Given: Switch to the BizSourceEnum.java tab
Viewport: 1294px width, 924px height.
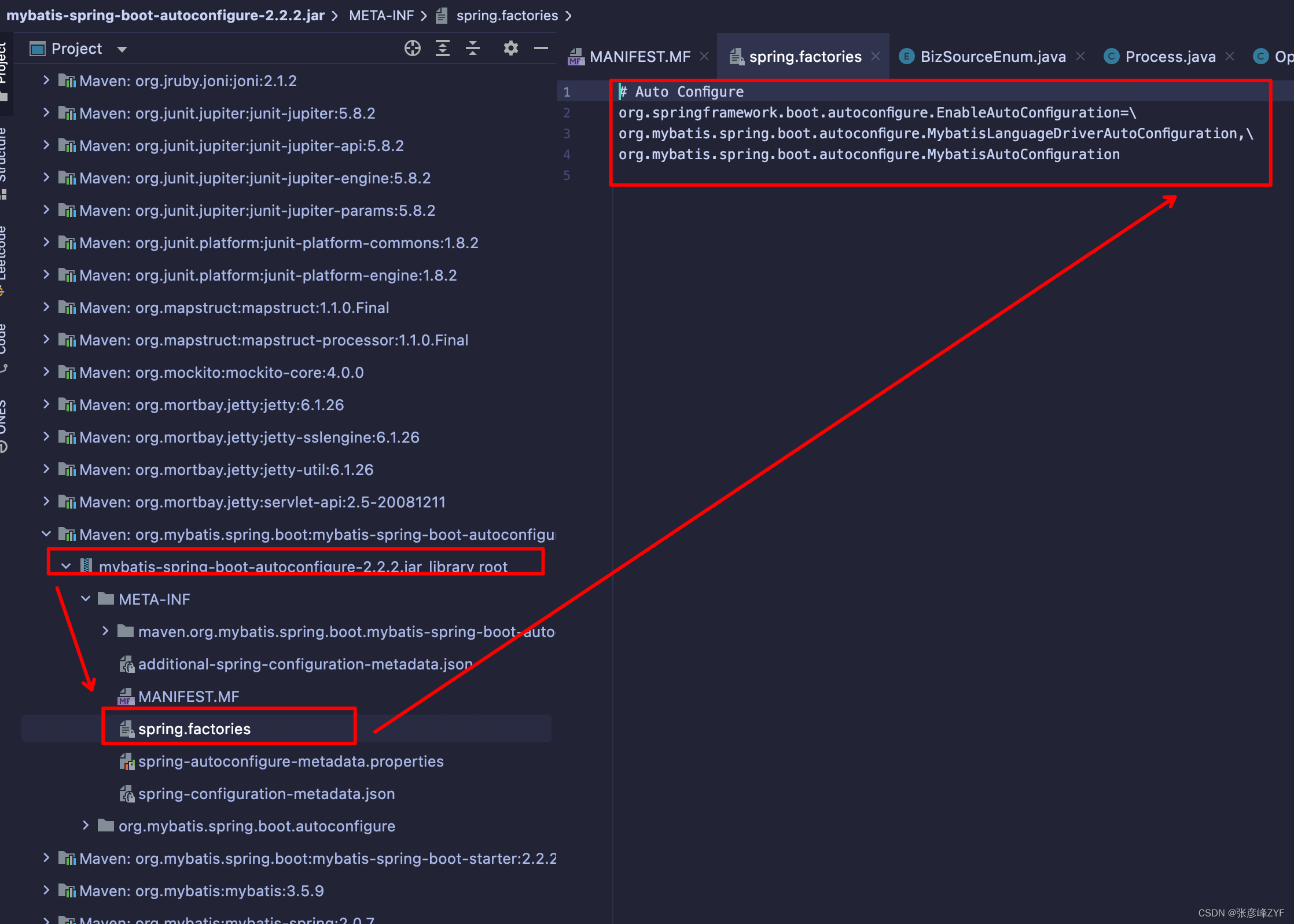Looking at the screenshot, I should (x=993, y=57).
